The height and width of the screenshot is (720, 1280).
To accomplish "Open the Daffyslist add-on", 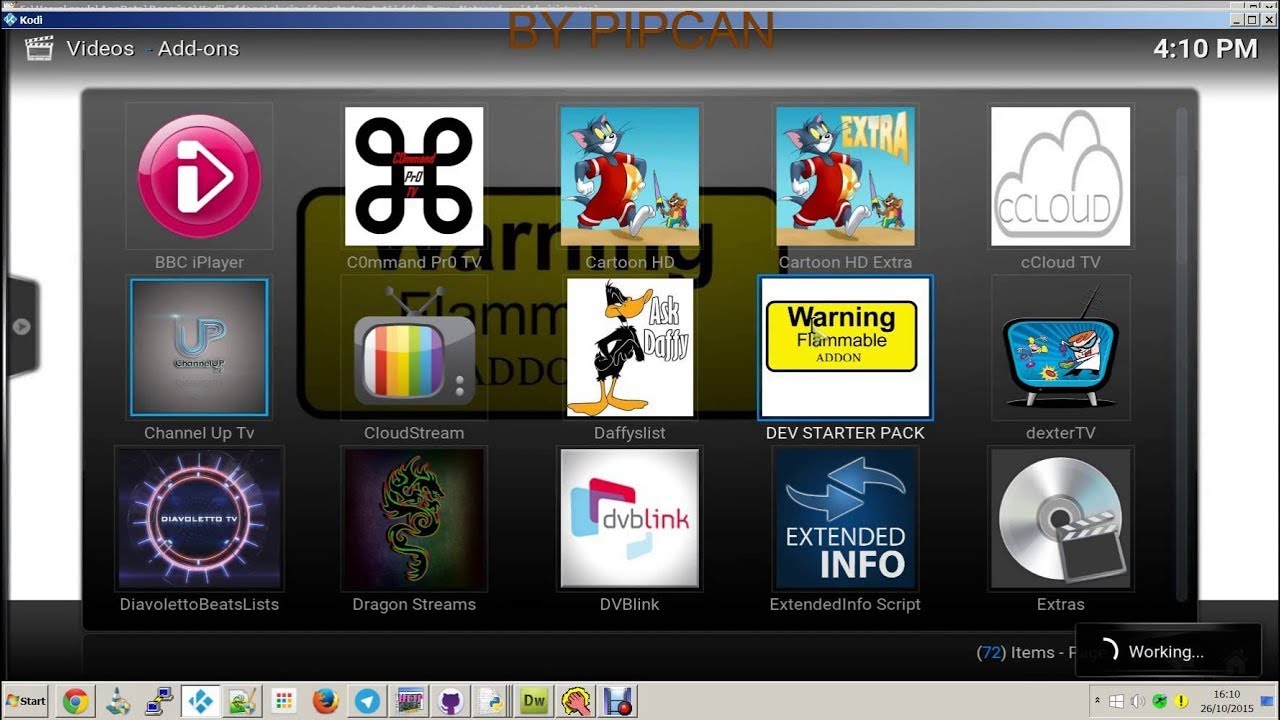I will point(630,347).
